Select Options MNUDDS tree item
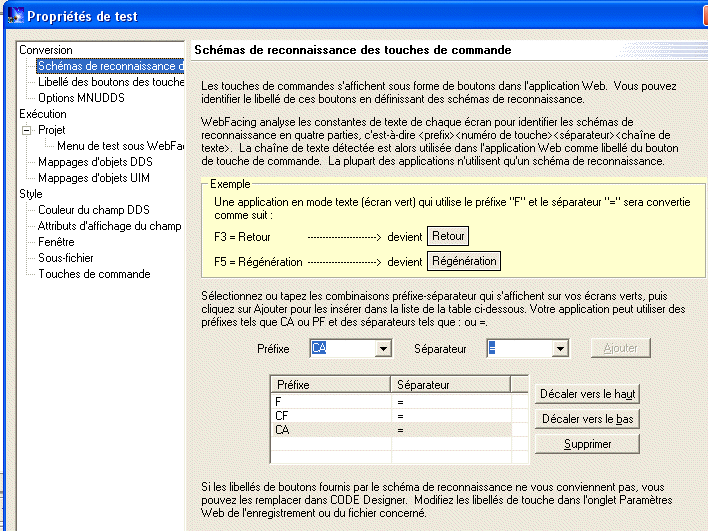Viewport: 708px width, 531px height. (81, 98)
